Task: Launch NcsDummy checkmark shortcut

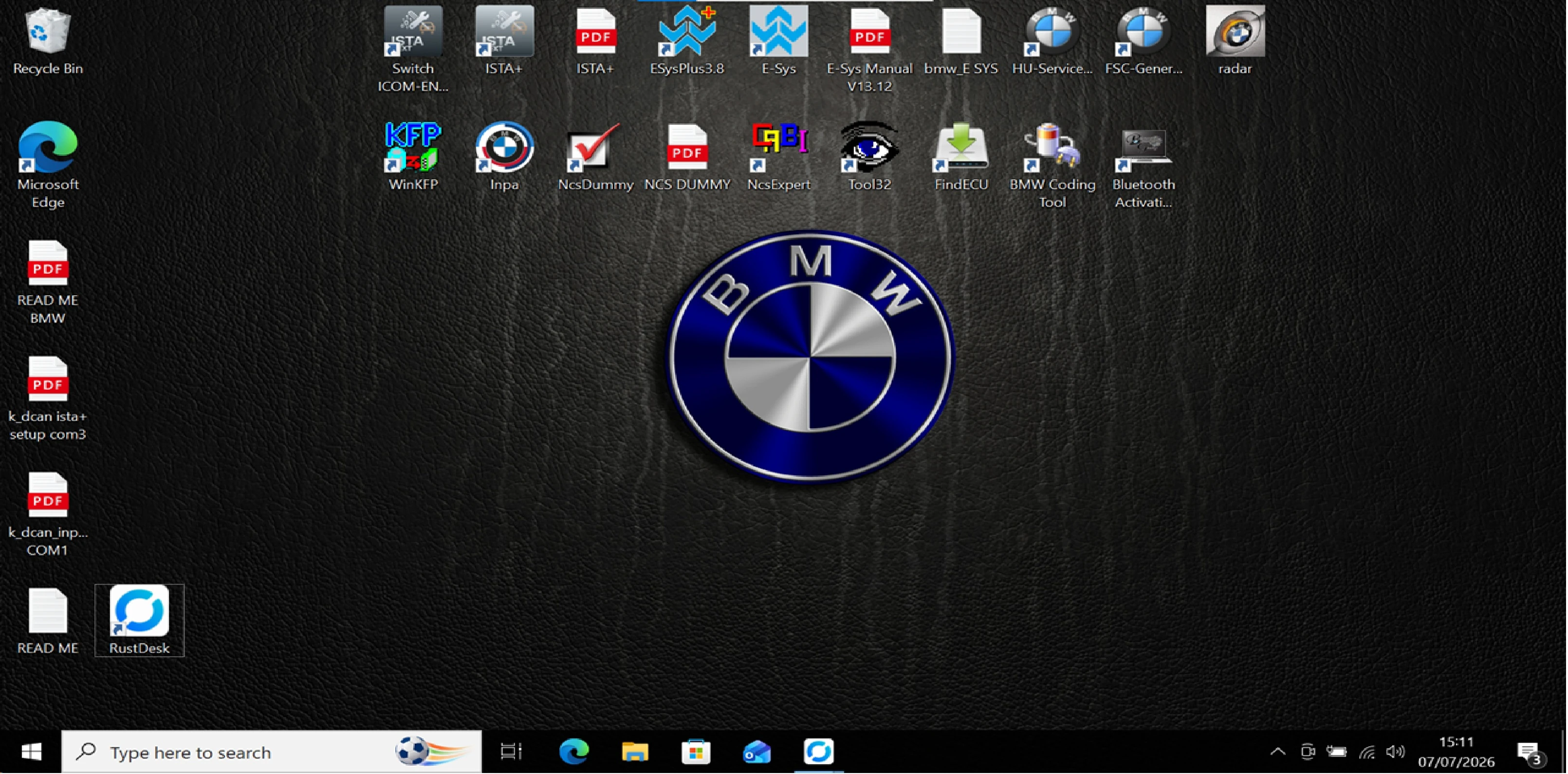Action: click(x=595, y=157)
